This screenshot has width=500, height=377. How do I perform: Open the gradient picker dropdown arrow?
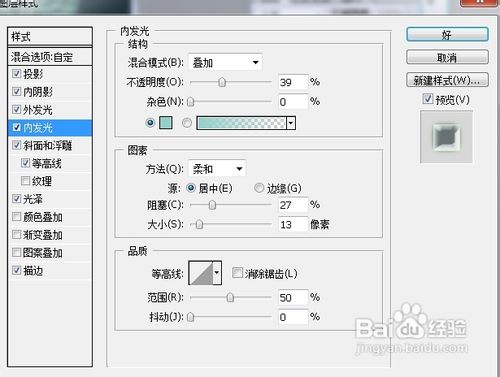pos(291,123)
